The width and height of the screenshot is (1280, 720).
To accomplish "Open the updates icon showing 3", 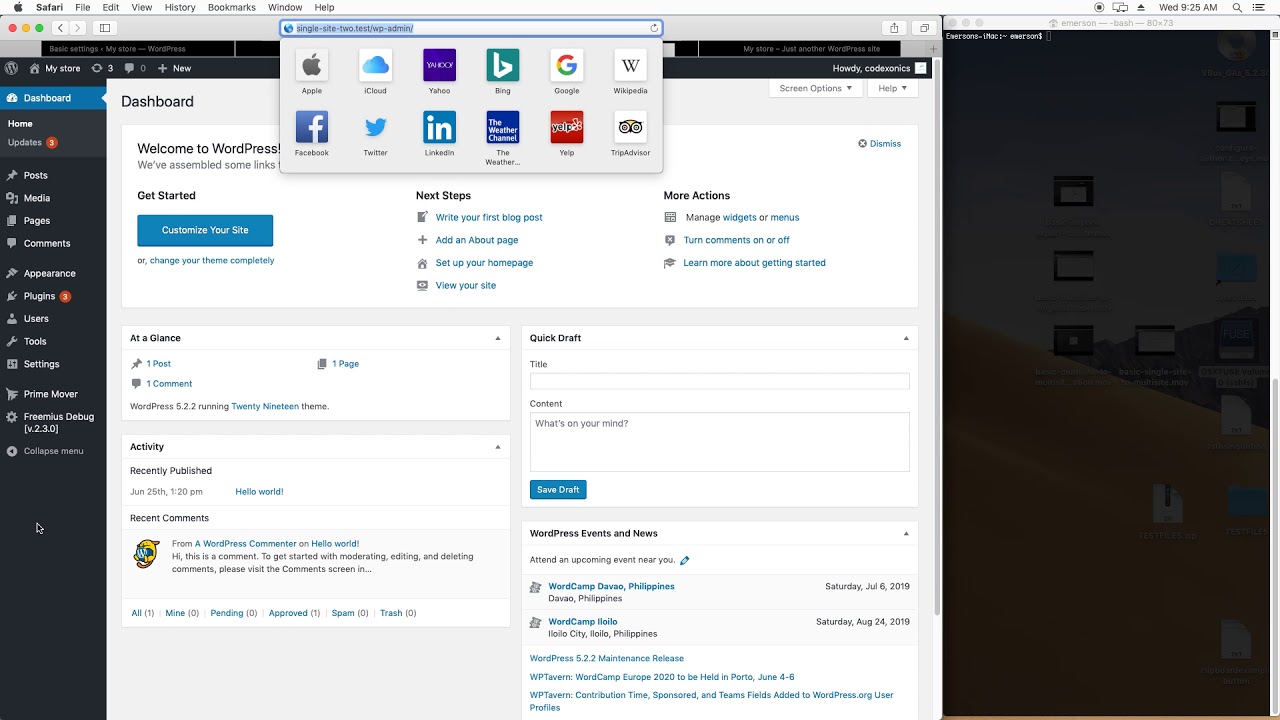I will pos(102,68).
